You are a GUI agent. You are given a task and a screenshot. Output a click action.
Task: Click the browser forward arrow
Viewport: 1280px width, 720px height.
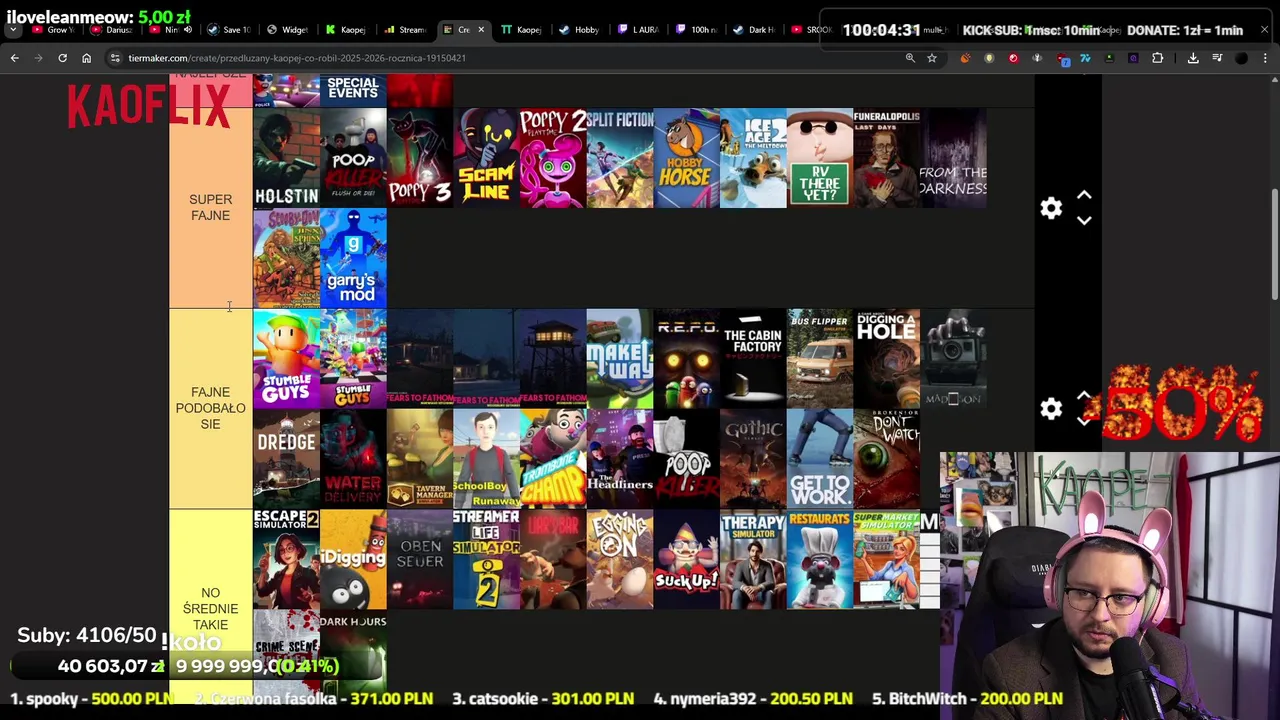tap(38, 58)
